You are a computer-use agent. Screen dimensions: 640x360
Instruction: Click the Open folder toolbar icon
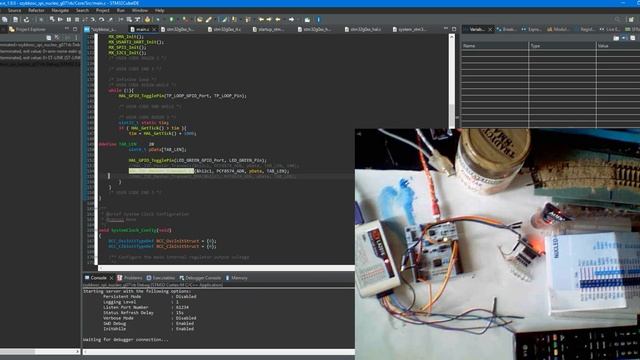click(x=200, y=20)
